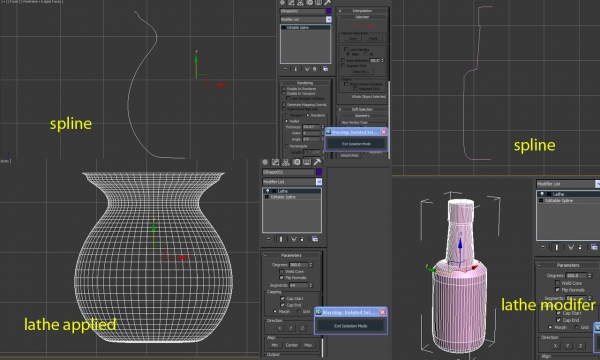Check Lock Handles in the Selection rollout
The image size is (600, 360).
coord(346,49)
